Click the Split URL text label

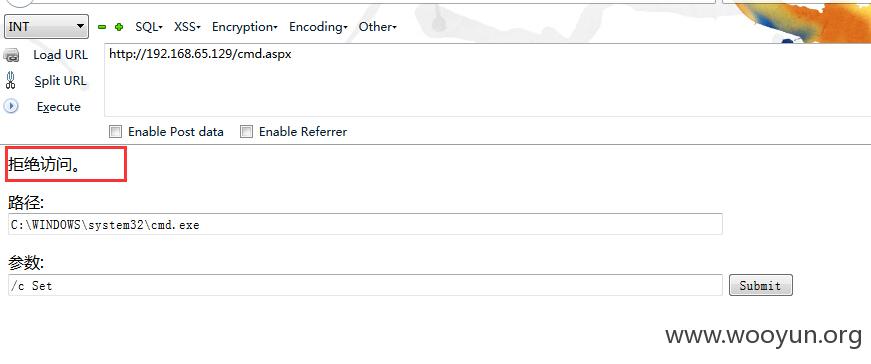pos(61,81)
